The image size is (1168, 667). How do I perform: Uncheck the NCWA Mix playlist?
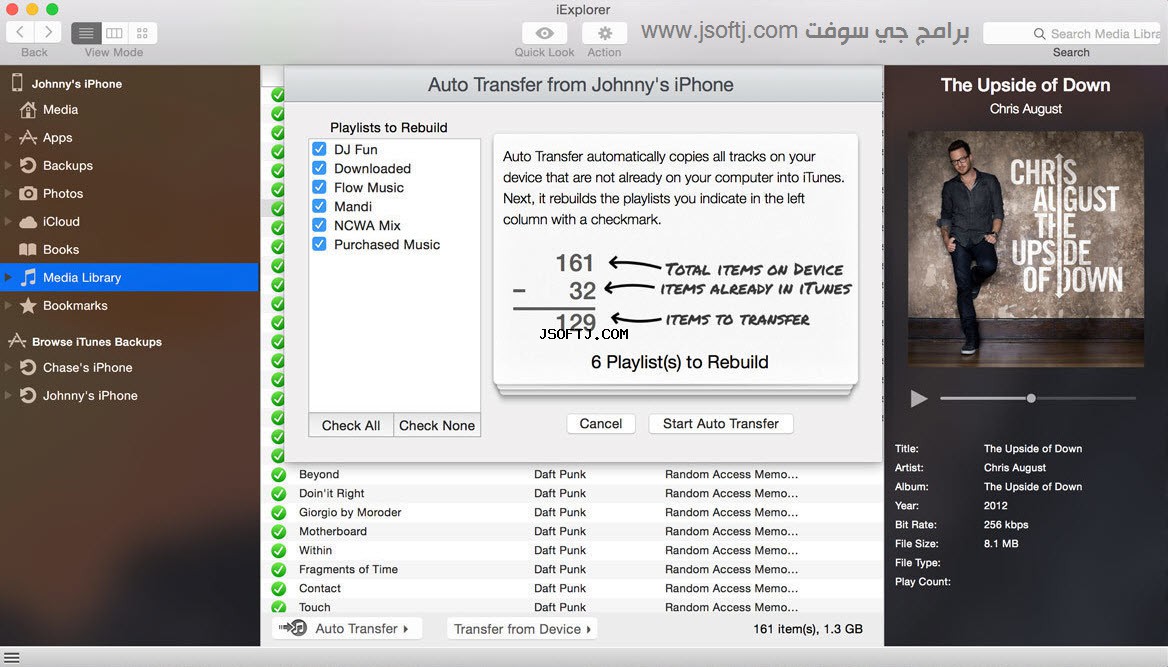coord(319,224)
